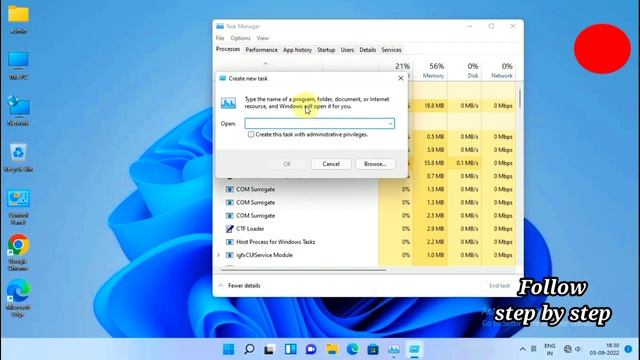Image resolution: width=640 pixels, height=360 pixels.
Task: Click the volume speaker tray icon
Action: [578, 349]
